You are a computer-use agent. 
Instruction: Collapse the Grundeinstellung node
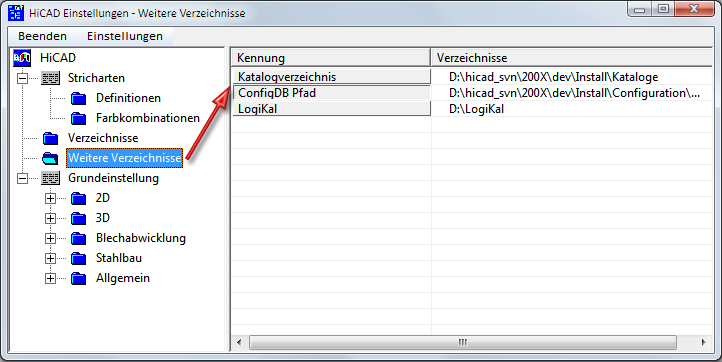[22, 178]
